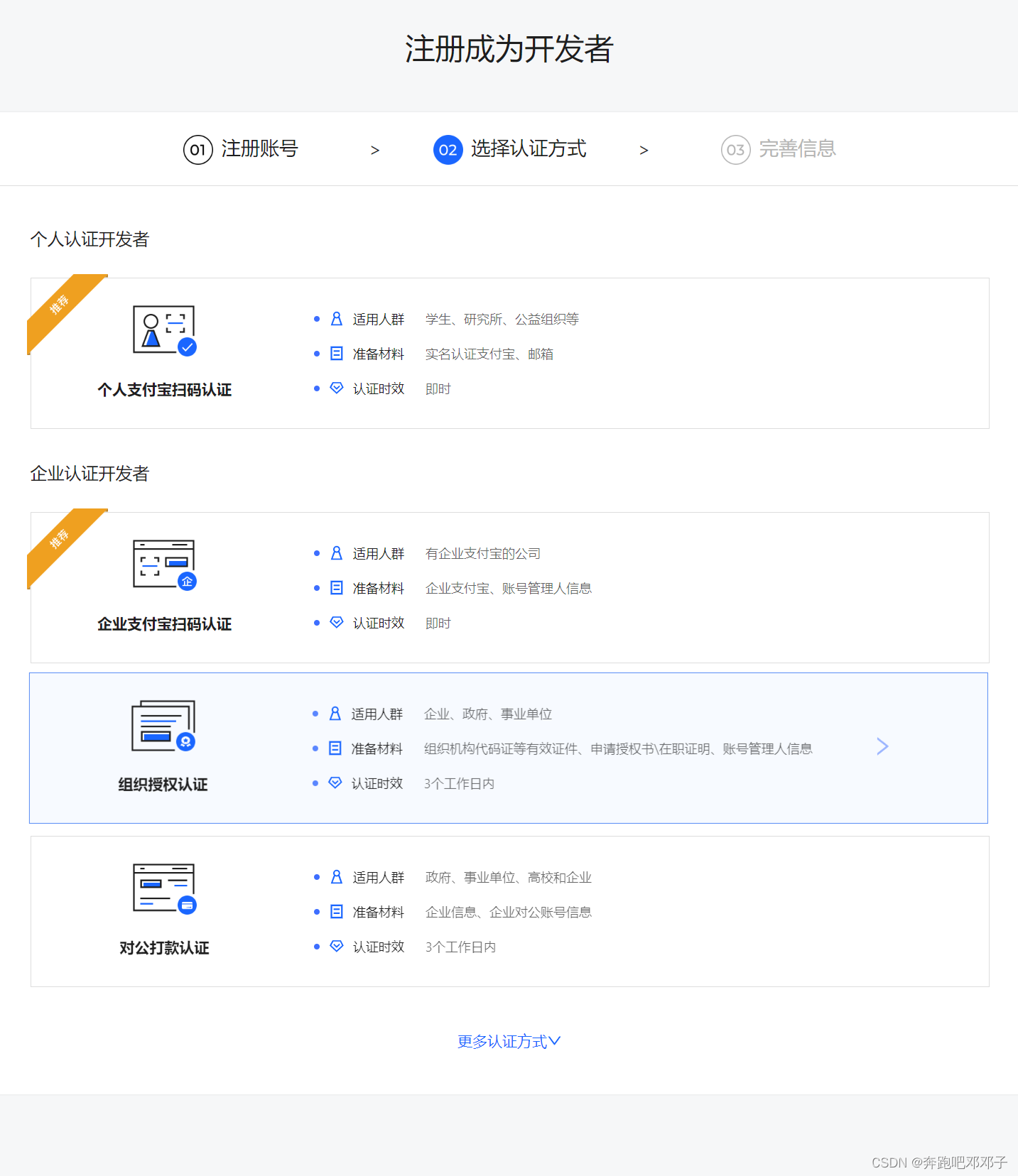Click text 企业信息、企业对公账号信息
The width and height of the screenshot is (1018, 1176).
[x=509, y=913]
